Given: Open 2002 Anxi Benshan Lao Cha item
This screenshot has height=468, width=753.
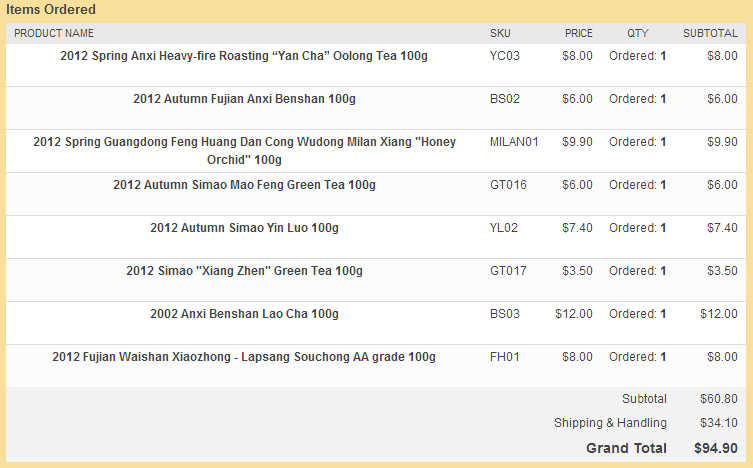Looking at the screenshot, I should click(x=244, y=314).
